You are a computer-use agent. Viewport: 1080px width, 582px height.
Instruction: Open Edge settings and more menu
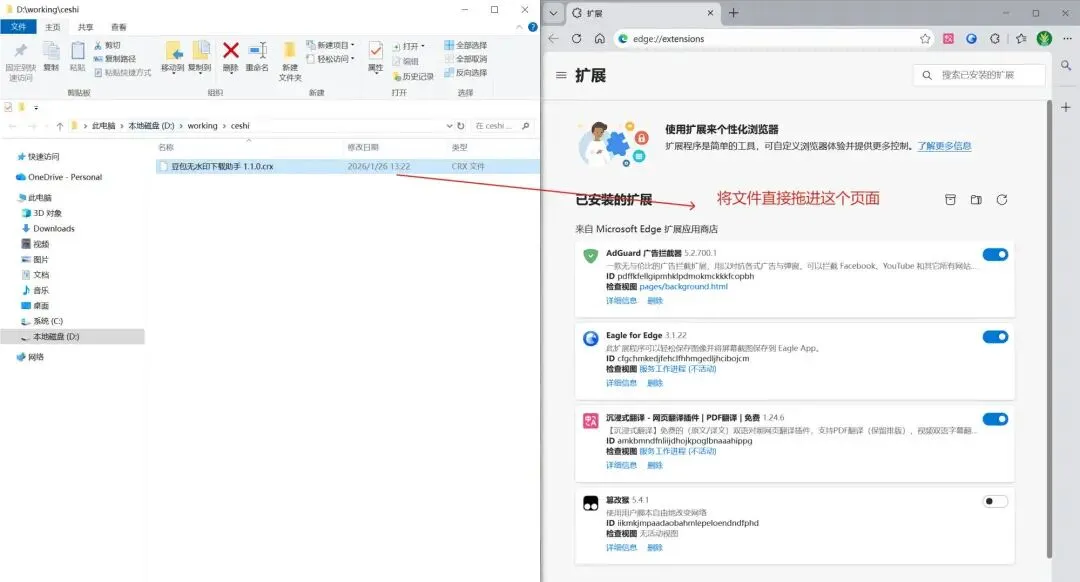(1067, 39)
